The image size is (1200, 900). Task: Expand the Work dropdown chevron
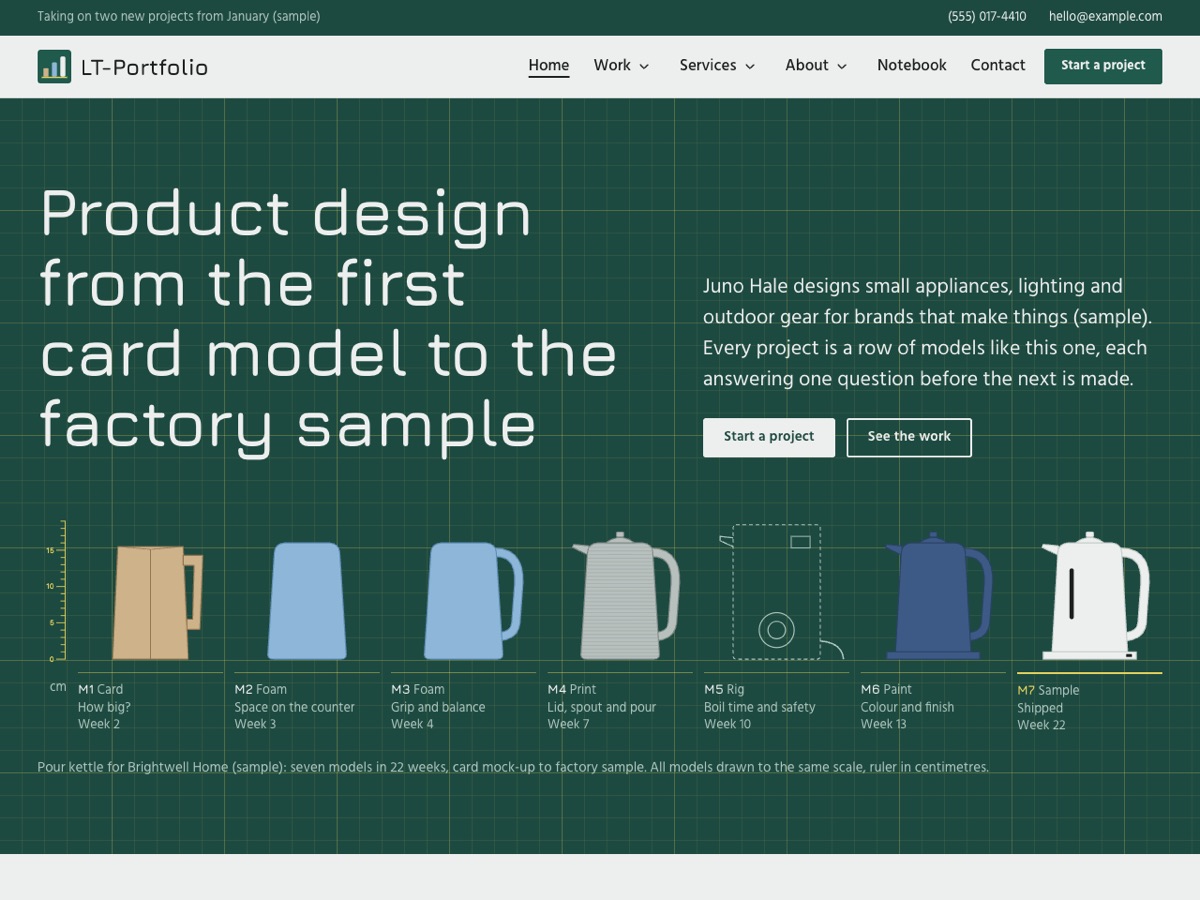(644, 66)
